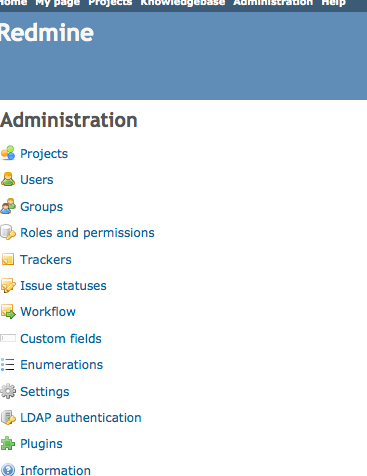
Task: Click the Workflow arrow icon
Action: pyautogui.click(x=8, y=312)
